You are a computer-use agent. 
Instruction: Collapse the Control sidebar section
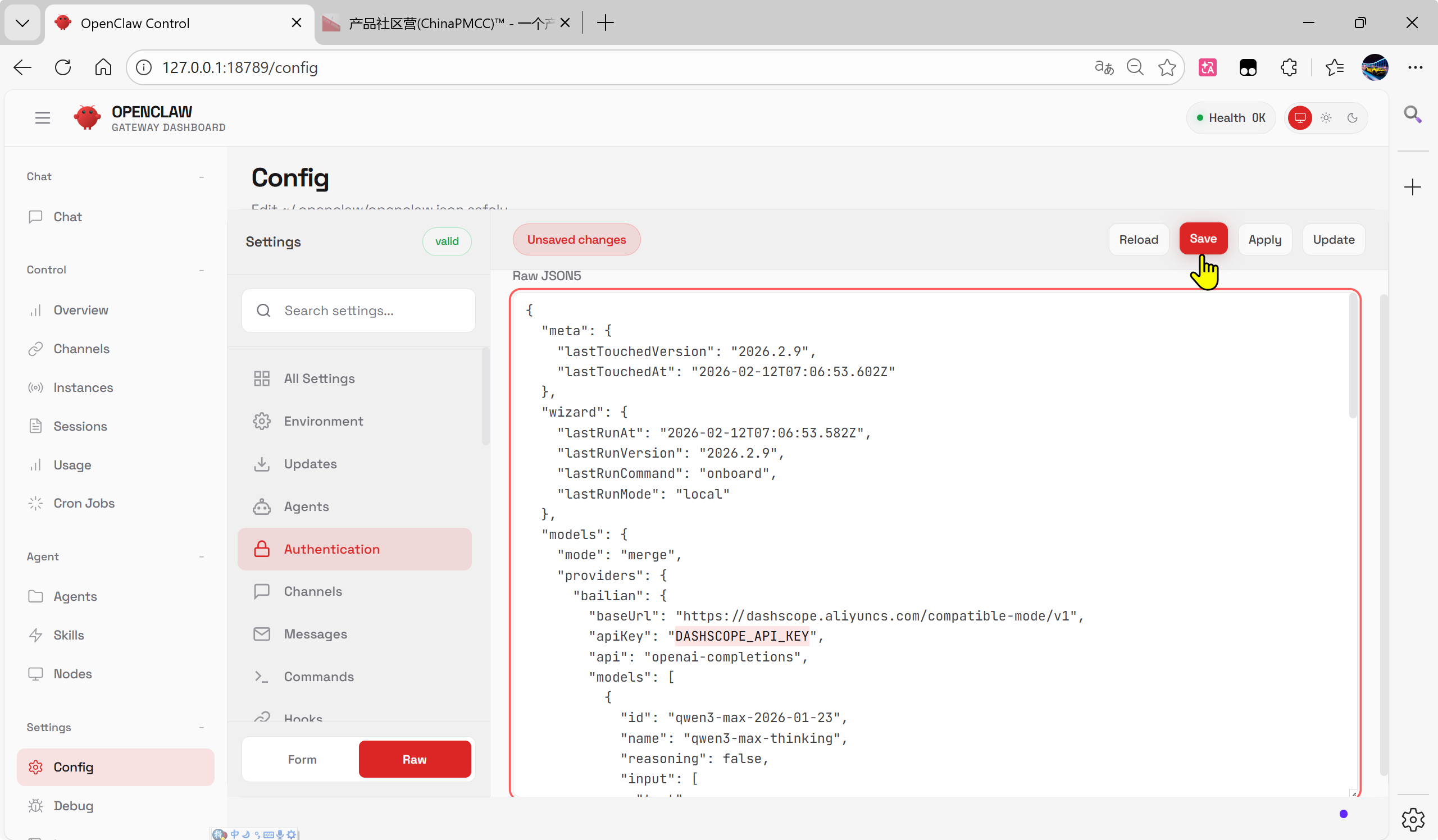(x=202, y=270)
